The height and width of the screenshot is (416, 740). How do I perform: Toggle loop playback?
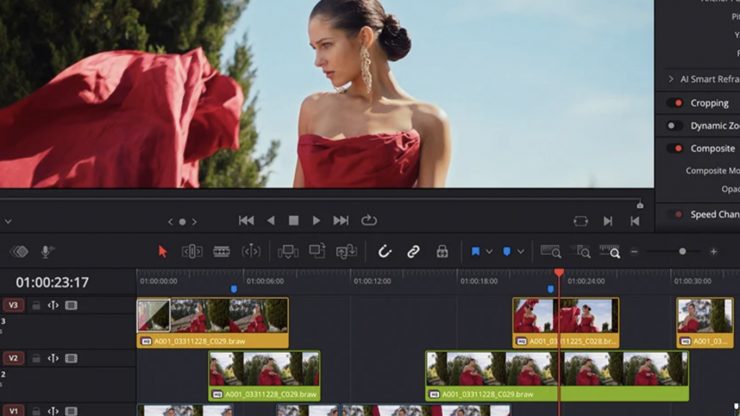pos(369,221)
